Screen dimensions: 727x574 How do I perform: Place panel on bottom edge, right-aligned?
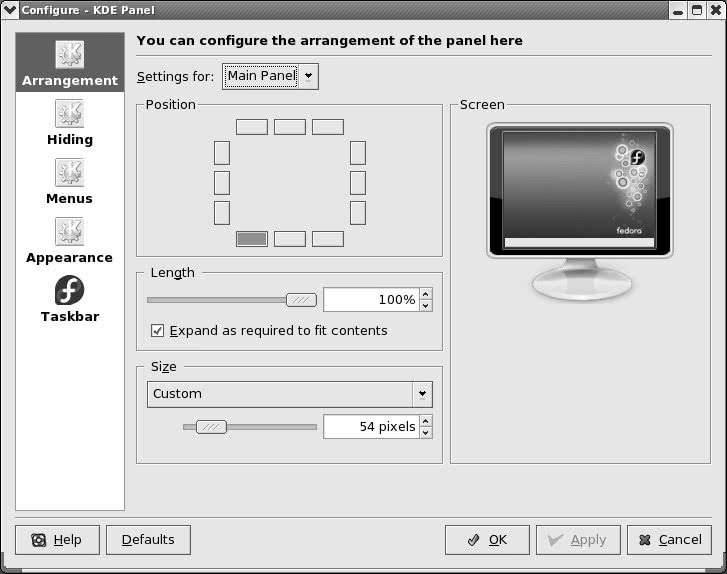tap(328, 239)
